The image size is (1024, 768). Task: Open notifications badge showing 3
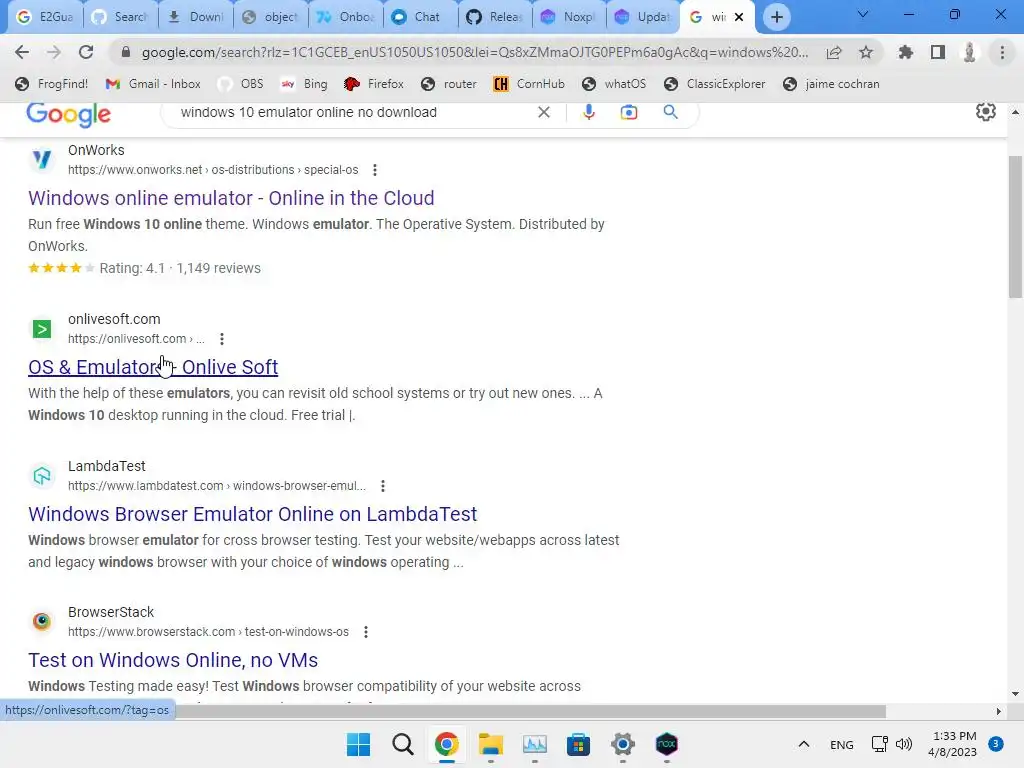pyautogui.click(x=996, y=744)
